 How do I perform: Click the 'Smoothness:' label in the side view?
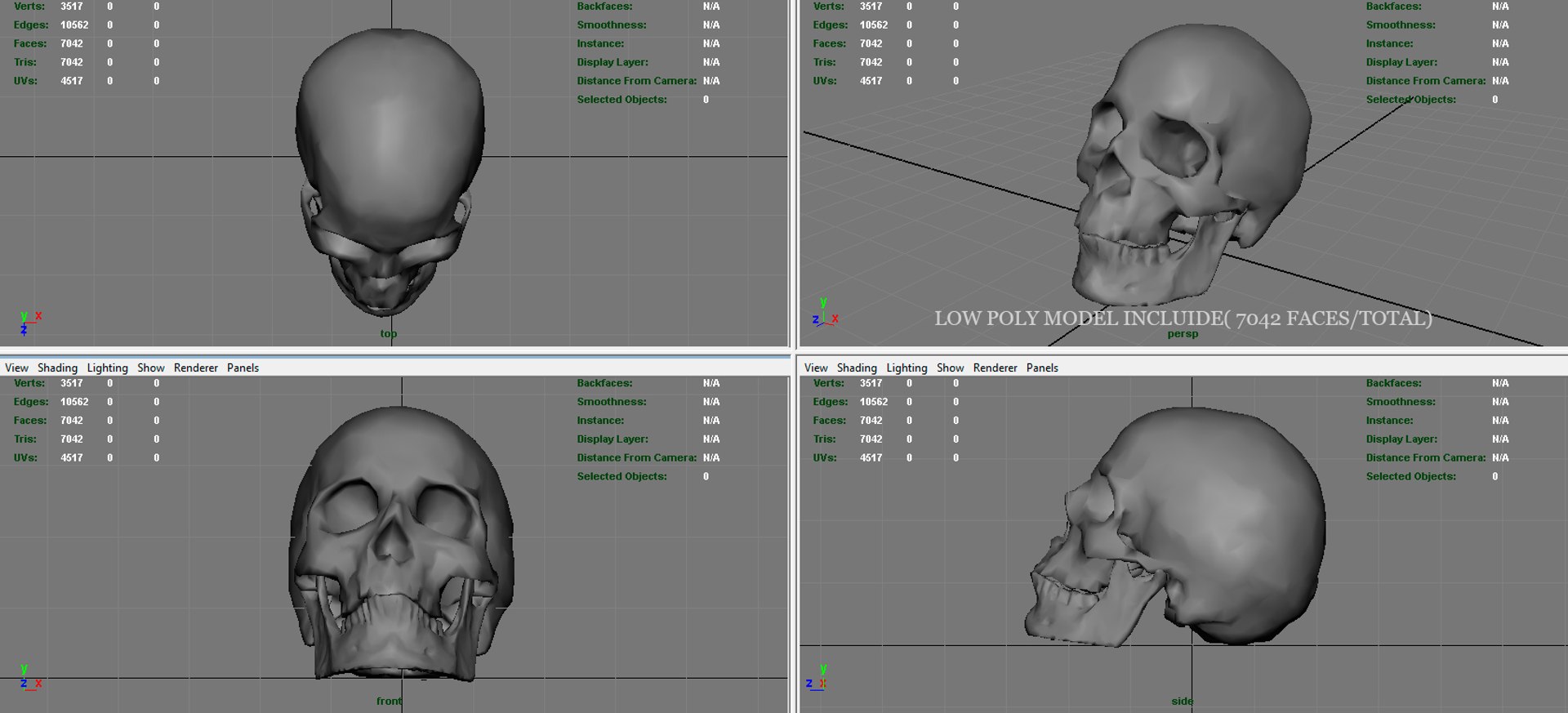(x=1401, y=402)
